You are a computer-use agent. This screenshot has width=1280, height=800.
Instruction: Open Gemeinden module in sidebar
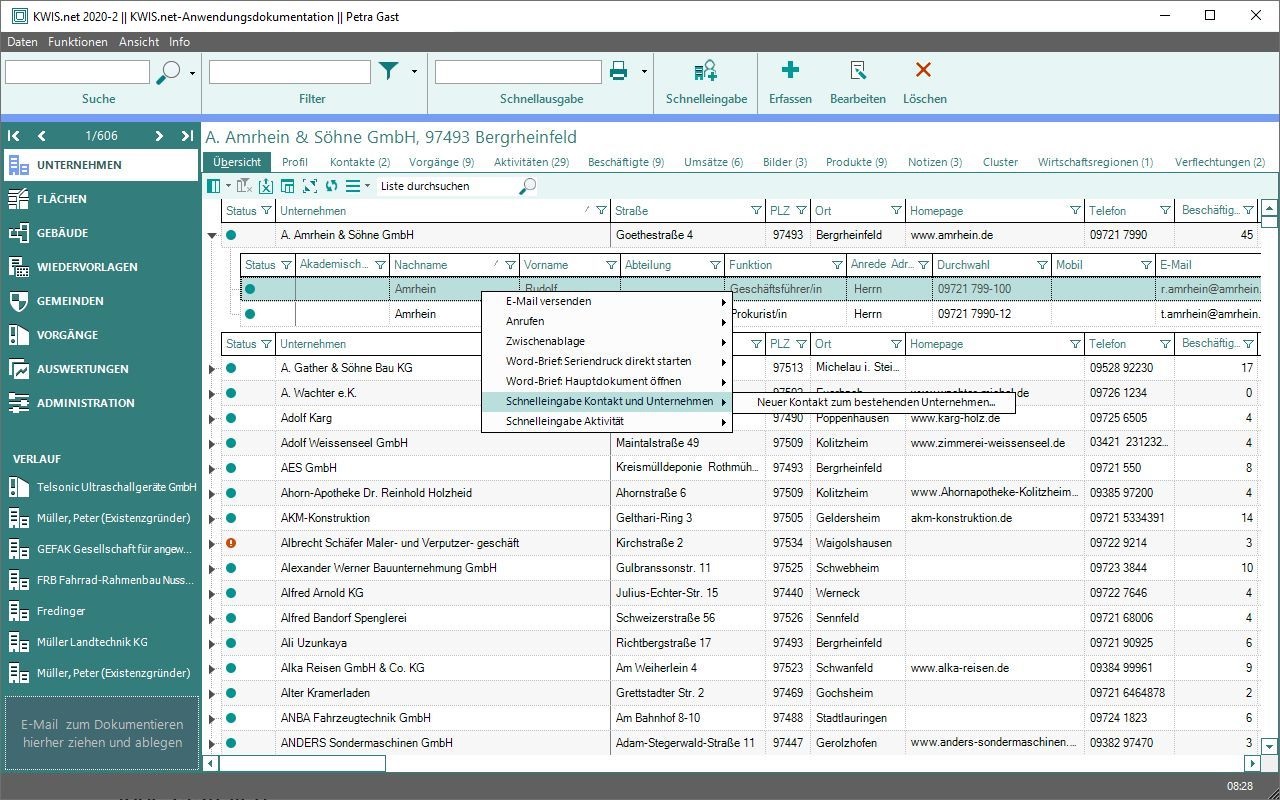click(100, 301)
